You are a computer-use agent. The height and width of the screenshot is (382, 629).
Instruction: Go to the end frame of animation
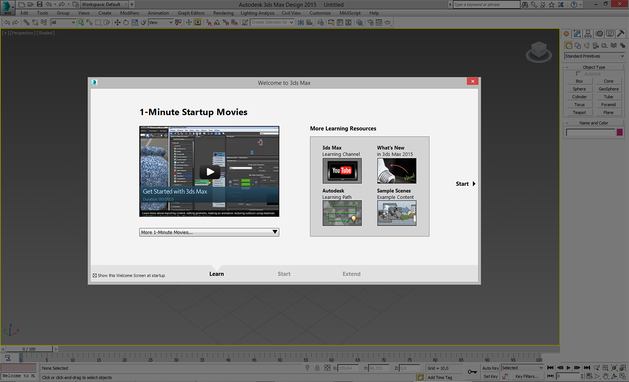587,368
